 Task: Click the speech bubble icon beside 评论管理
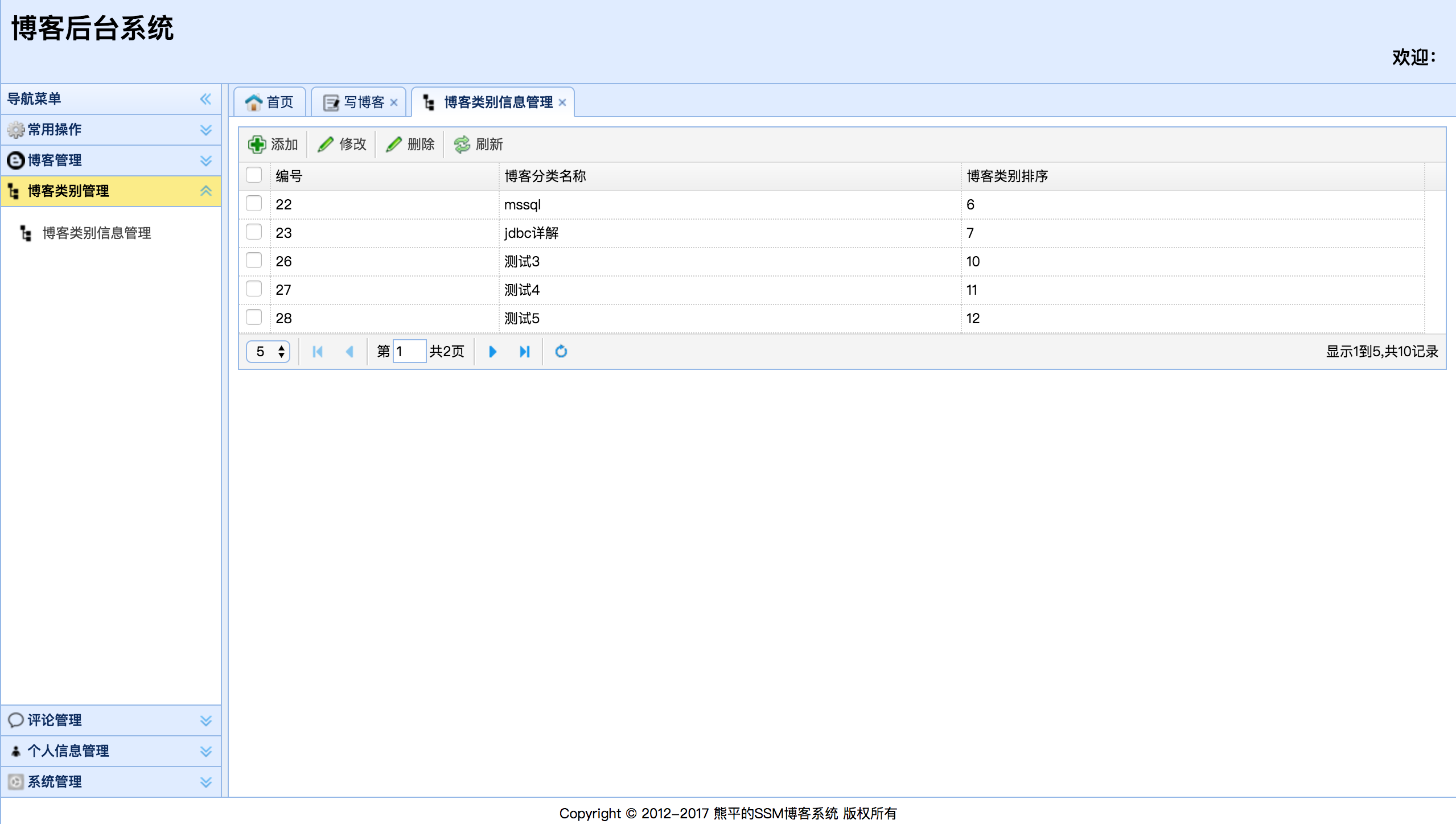[16, 720]
